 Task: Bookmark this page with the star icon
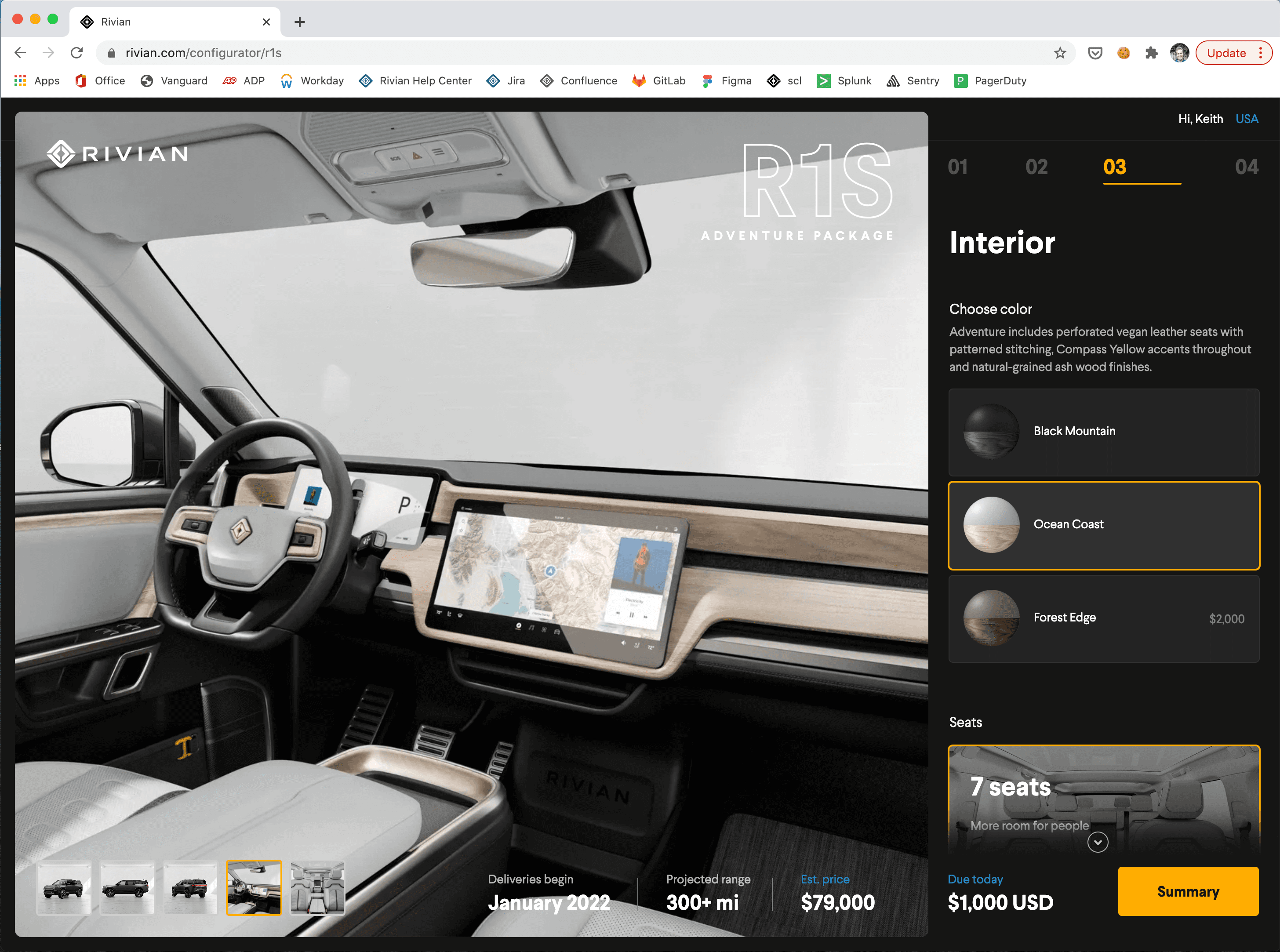pyautogui.click(x=1060, y=52)
